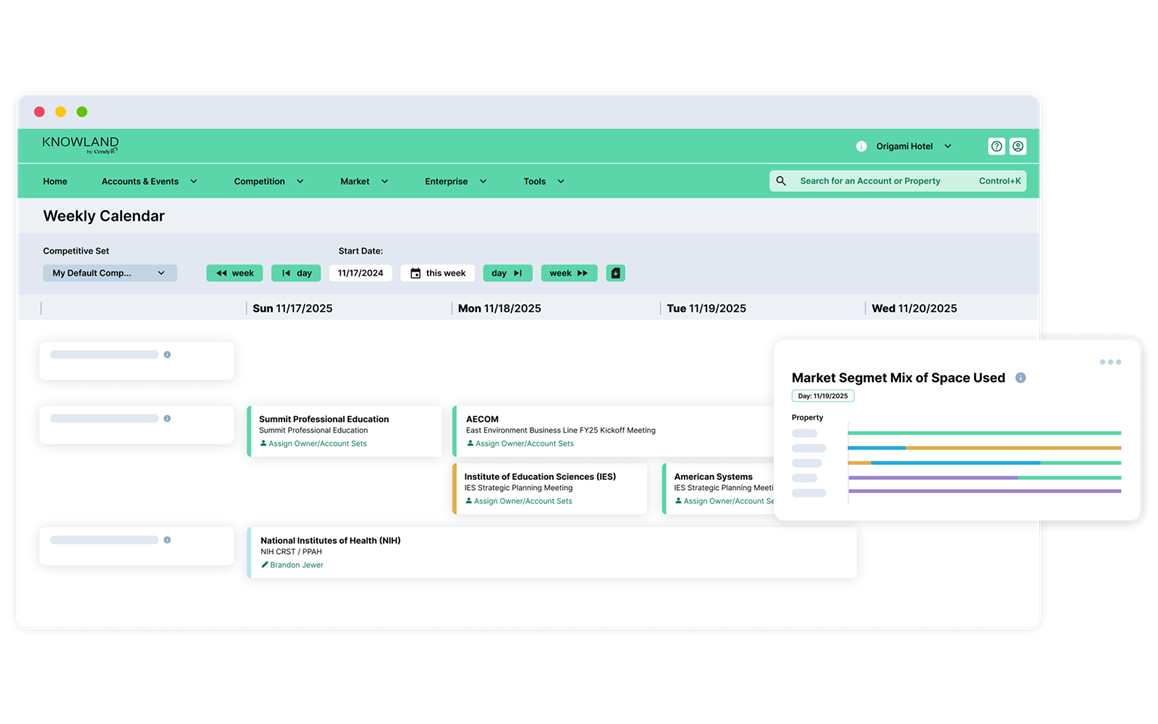Viewport: 1158px width, 724px height.
Task: Click Day: 11/19/2025 date chip
Action: coord(823,396)
